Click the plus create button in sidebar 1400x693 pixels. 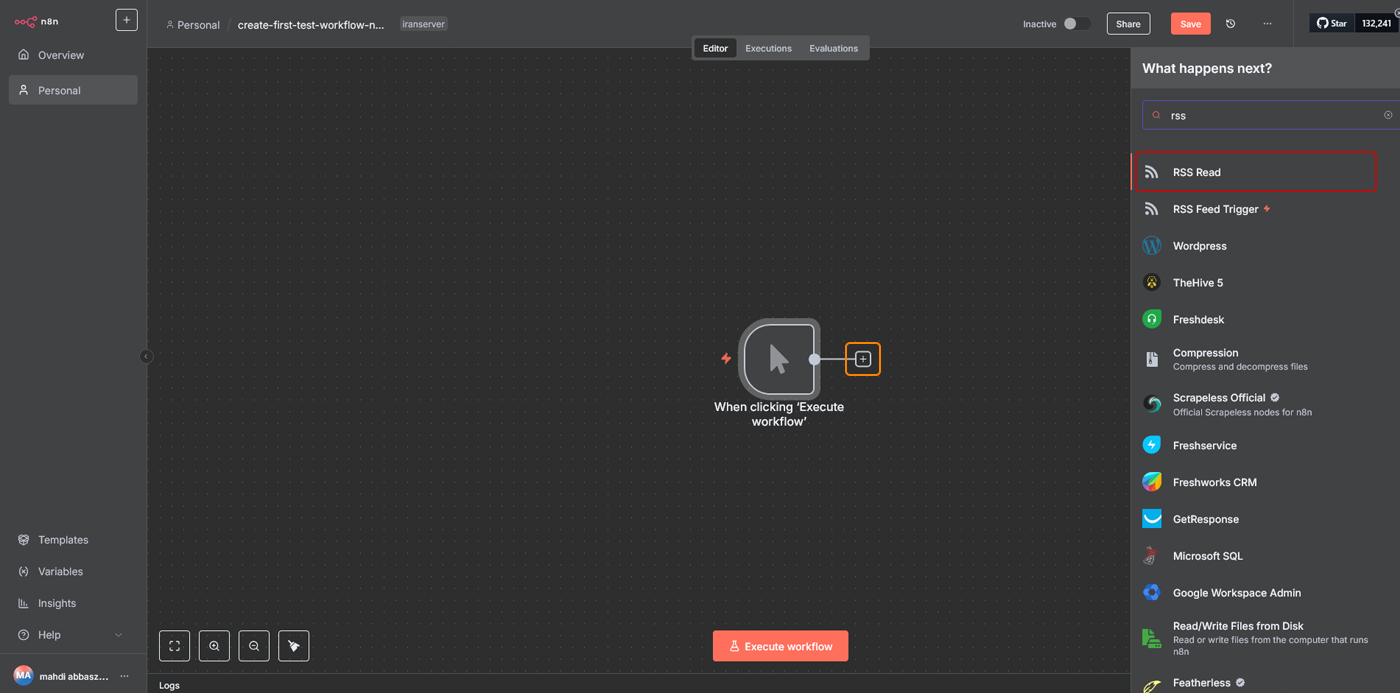[126, 20]
